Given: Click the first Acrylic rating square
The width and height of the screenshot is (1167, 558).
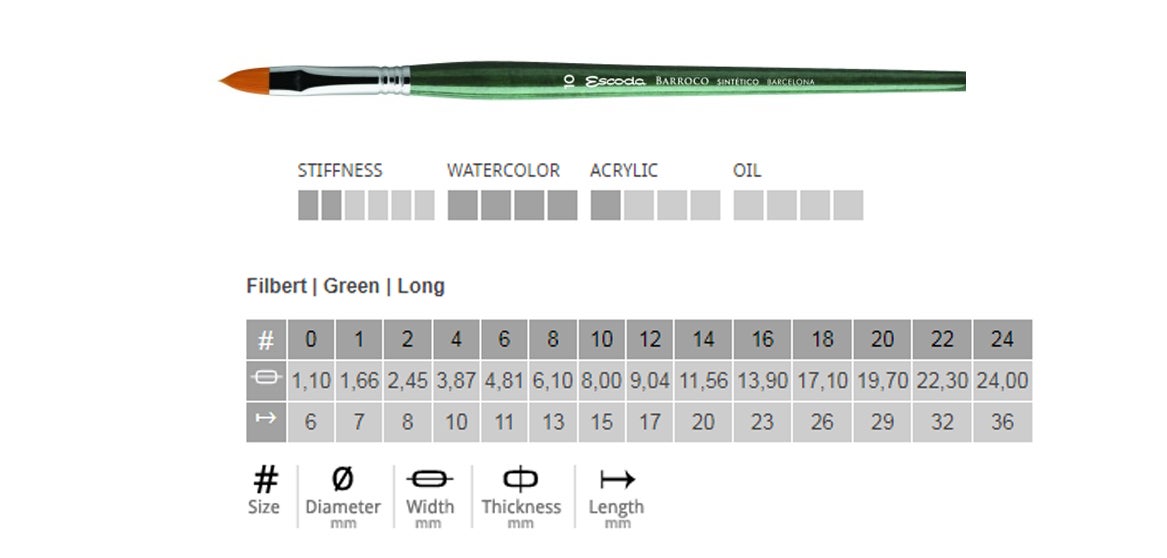Looking at the screenshot, I should pos(605,205).
